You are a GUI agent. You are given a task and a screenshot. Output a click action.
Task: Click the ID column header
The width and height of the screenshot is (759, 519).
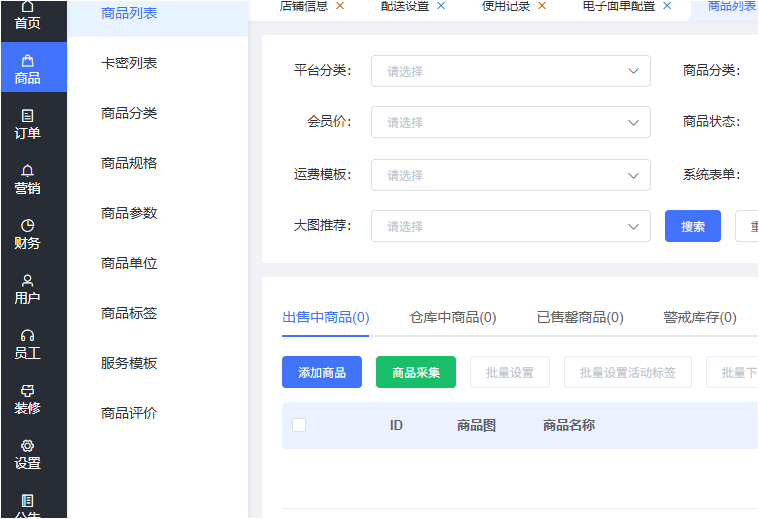pyautogui.click(x=396, y=426)
